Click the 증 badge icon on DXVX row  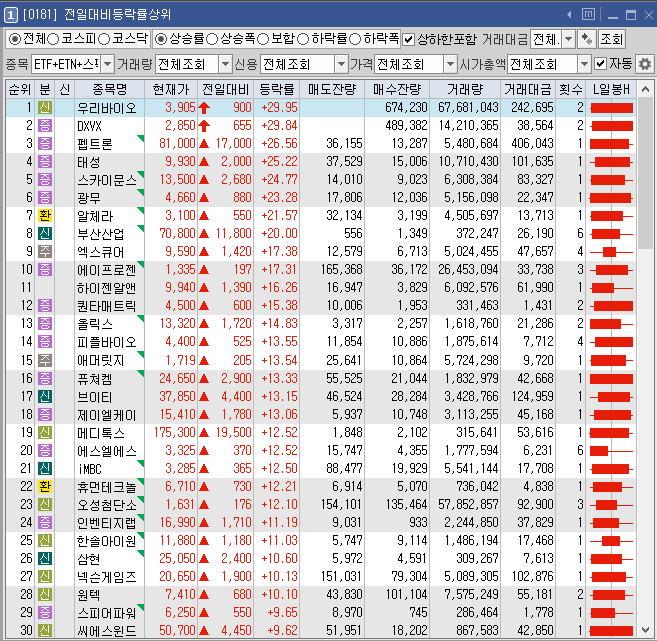[x=45, y=126]
